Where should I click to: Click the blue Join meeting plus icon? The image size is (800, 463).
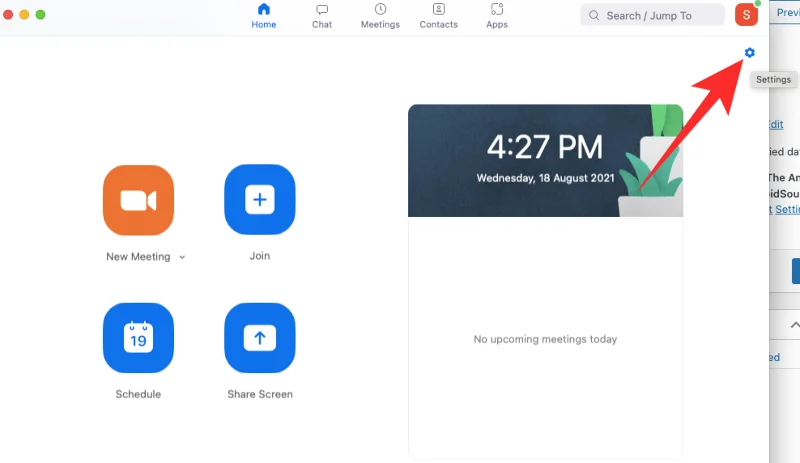click(260, 200)
